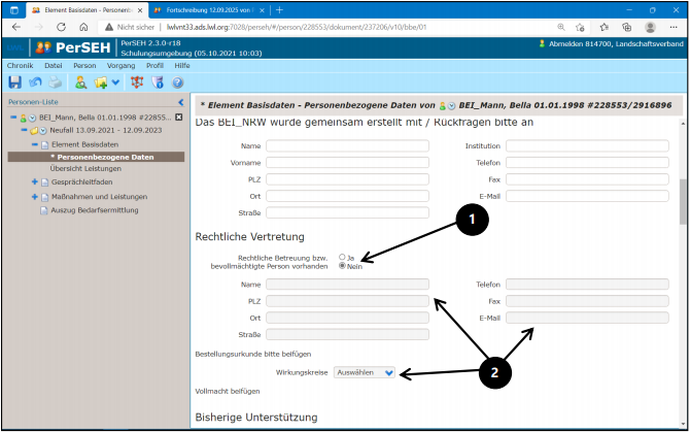Open Auszug Bedarfsermittlung in tree
The height and width of the screenshot is (432, 690).
95,210
